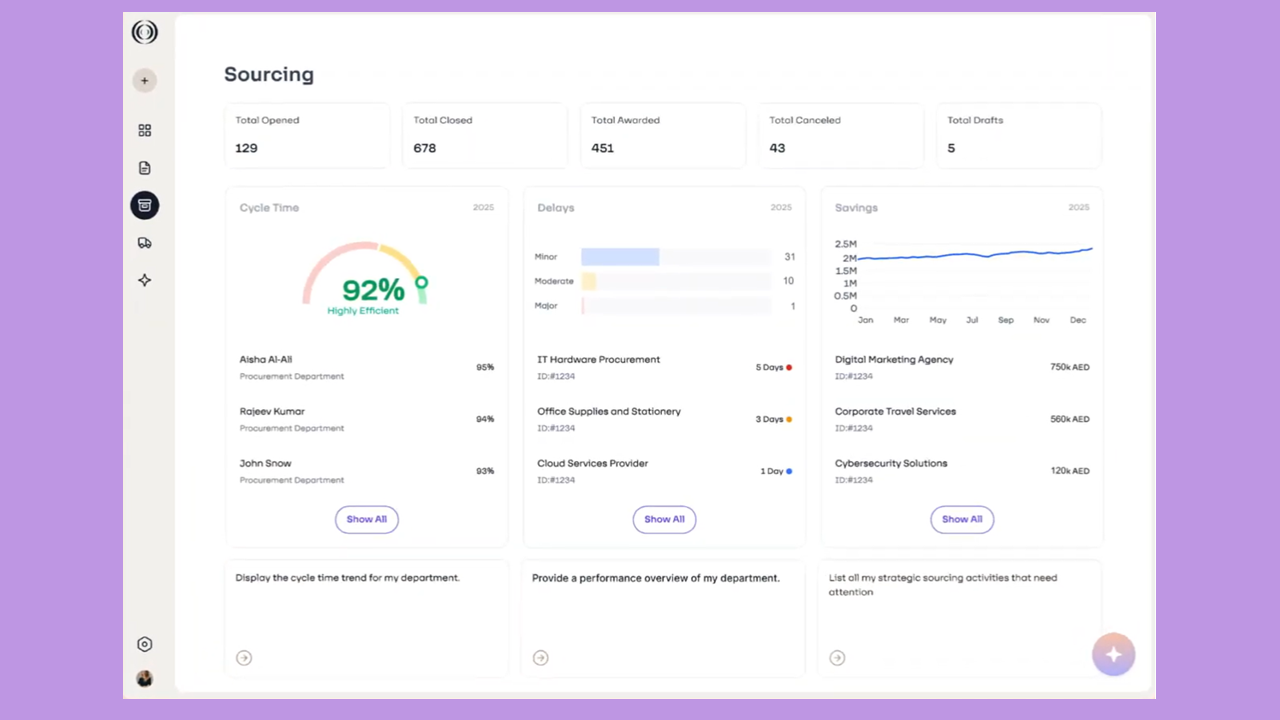This screenshot has width=1280, height=720.
Task: Click Show All under Savings
Action: tap(962, 519)
